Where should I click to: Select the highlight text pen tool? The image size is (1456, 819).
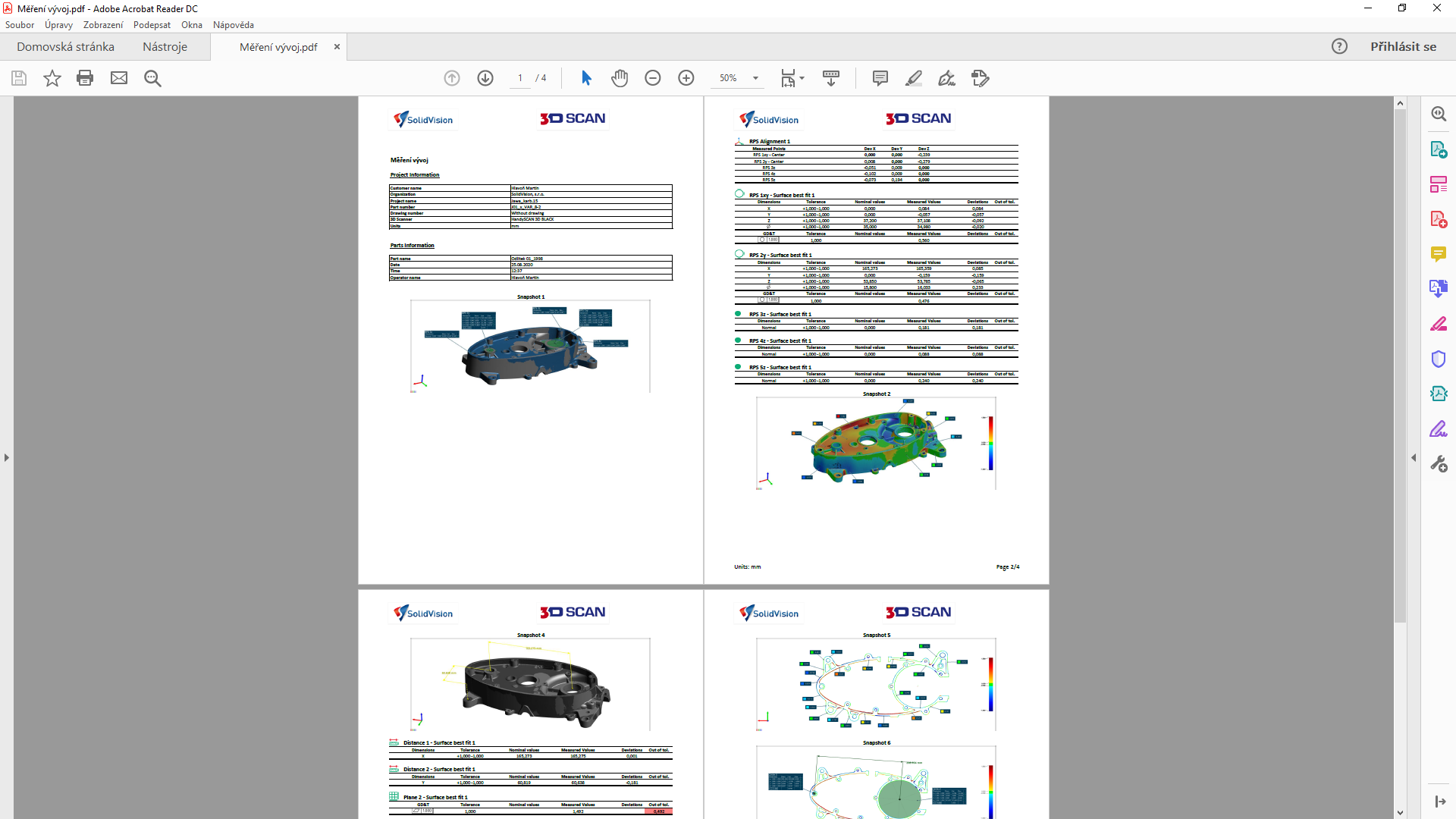(914, 78)
